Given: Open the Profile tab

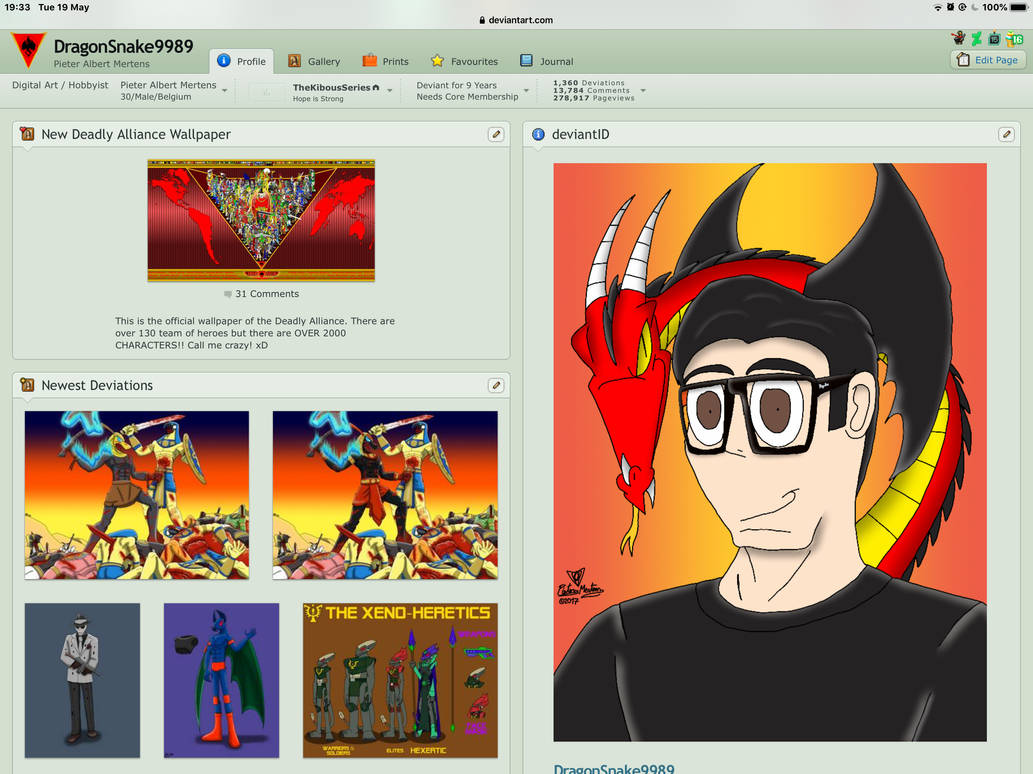Looking at the screenshot, I should click(x=242, y=61).
